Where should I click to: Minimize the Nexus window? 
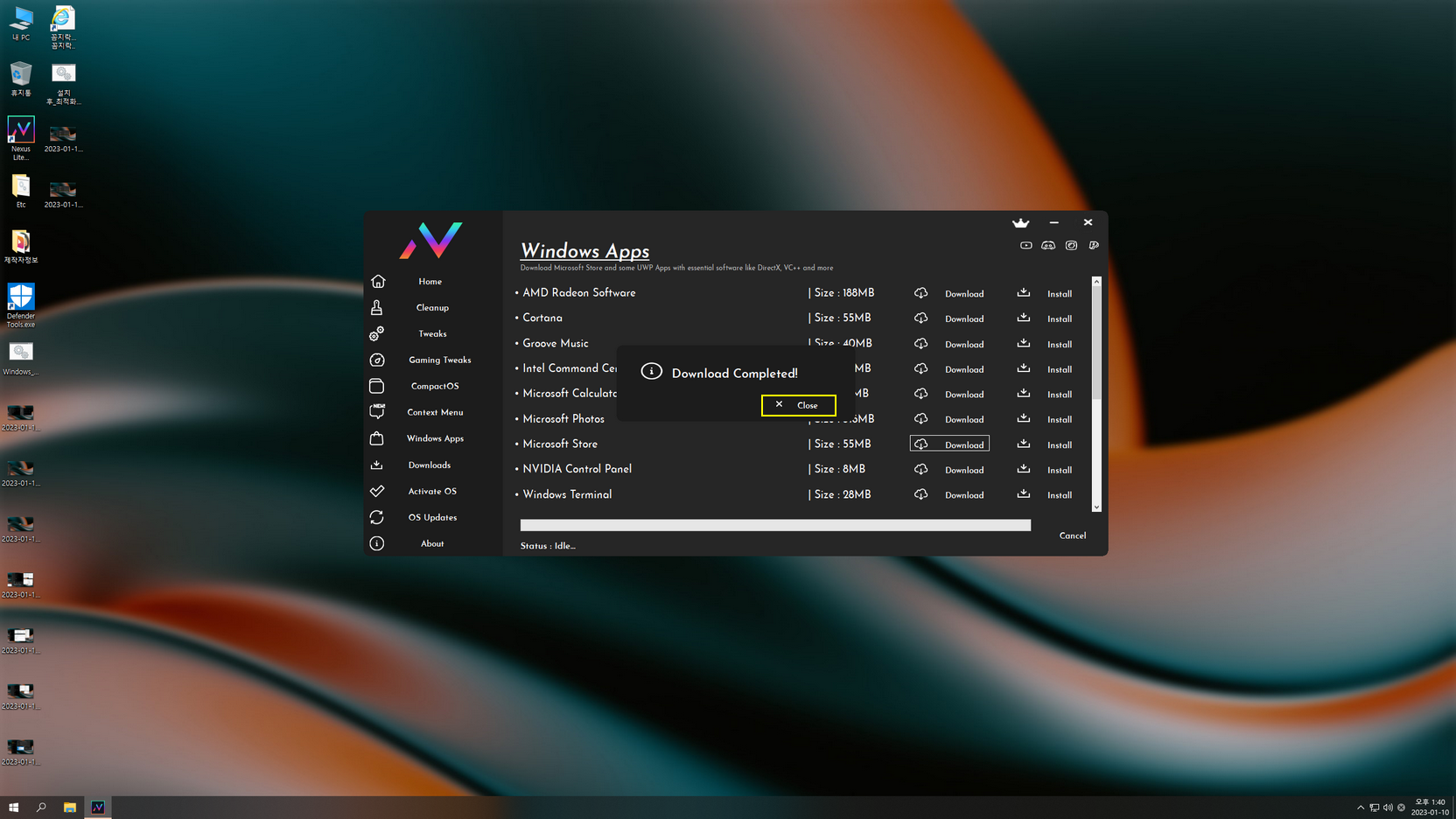click(1054, 223)
